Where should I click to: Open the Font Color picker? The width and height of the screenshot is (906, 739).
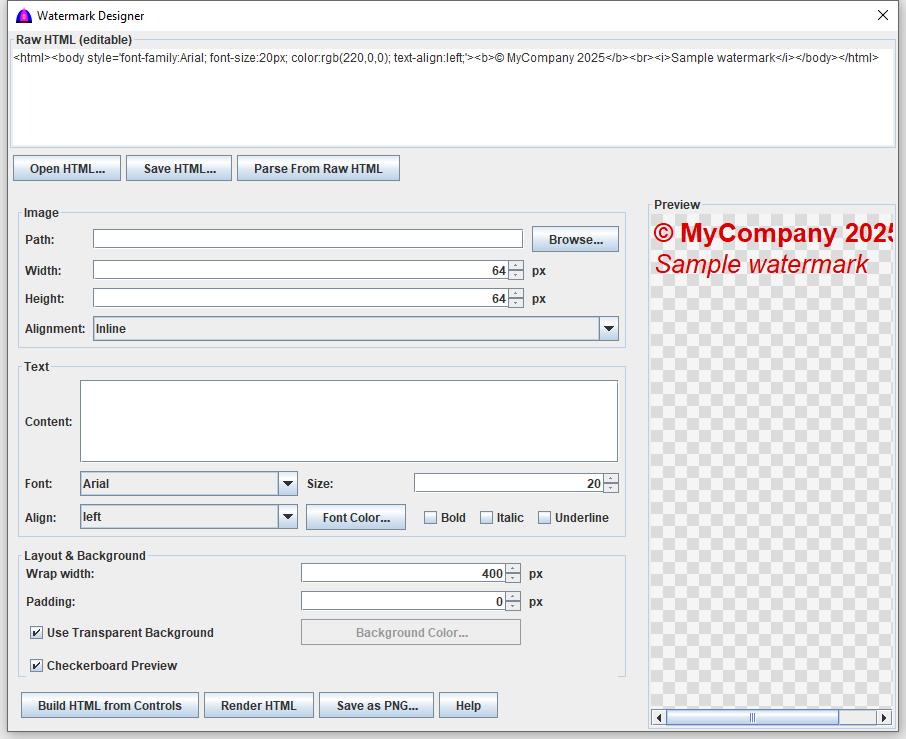355,517
